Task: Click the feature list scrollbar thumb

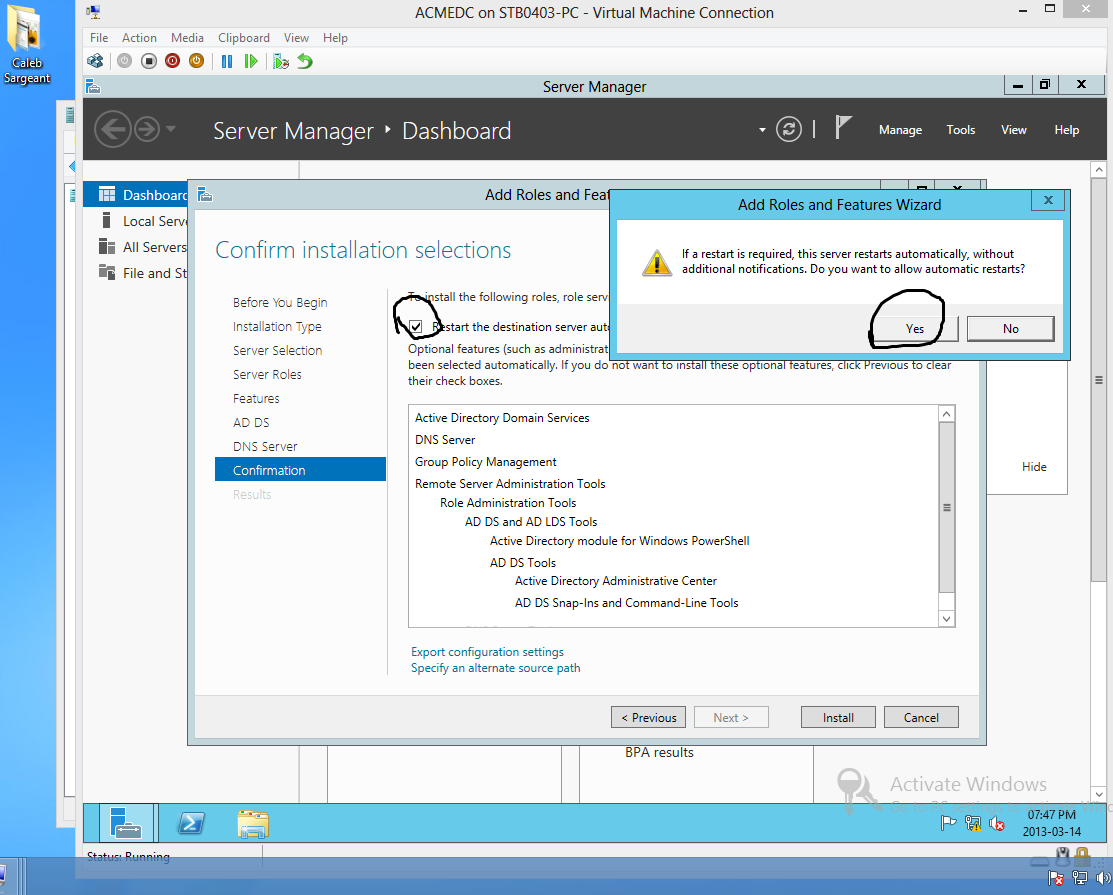Action: pos(946,507)
